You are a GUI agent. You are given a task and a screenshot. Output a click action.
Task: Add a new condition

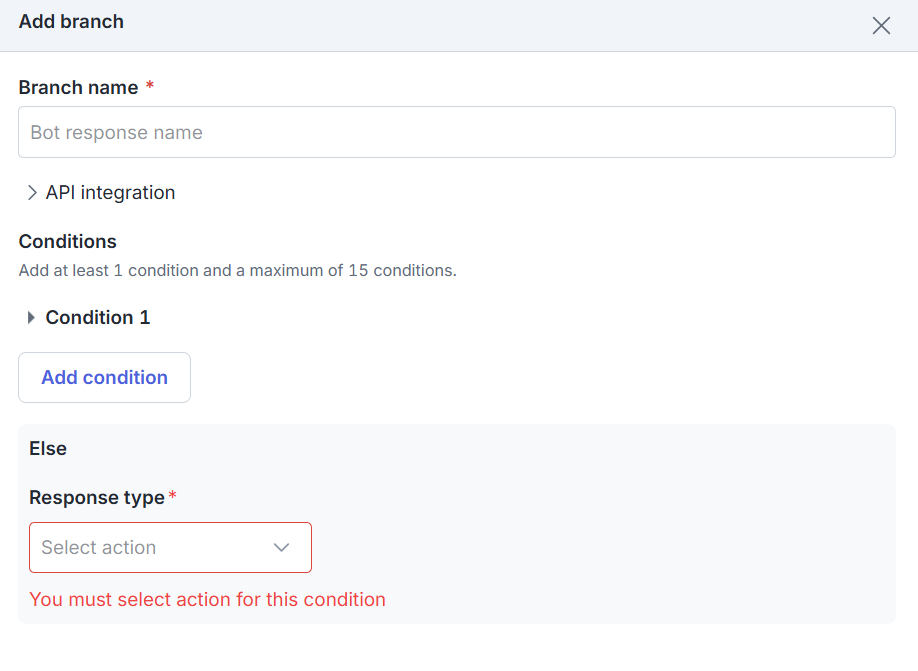104,378
